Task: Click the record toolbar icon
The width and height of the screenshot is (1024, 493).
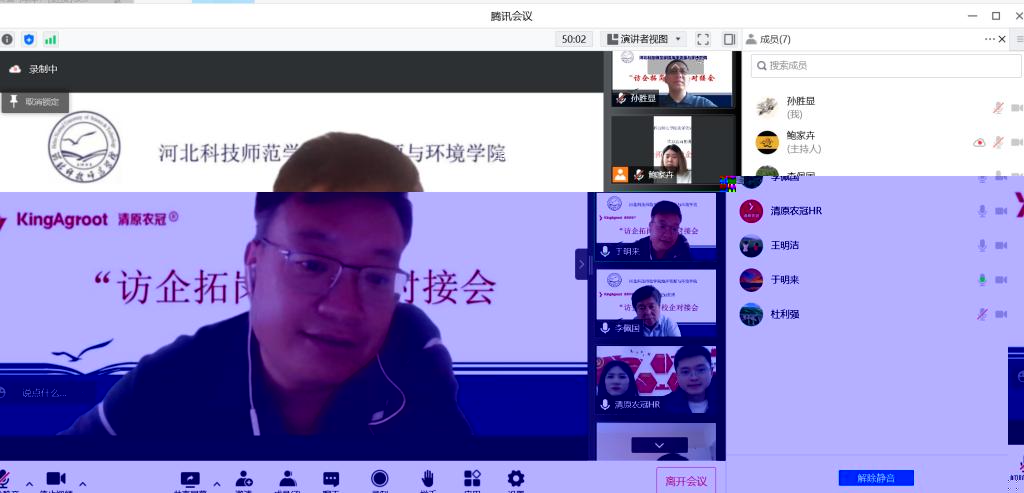Action: 379,480
